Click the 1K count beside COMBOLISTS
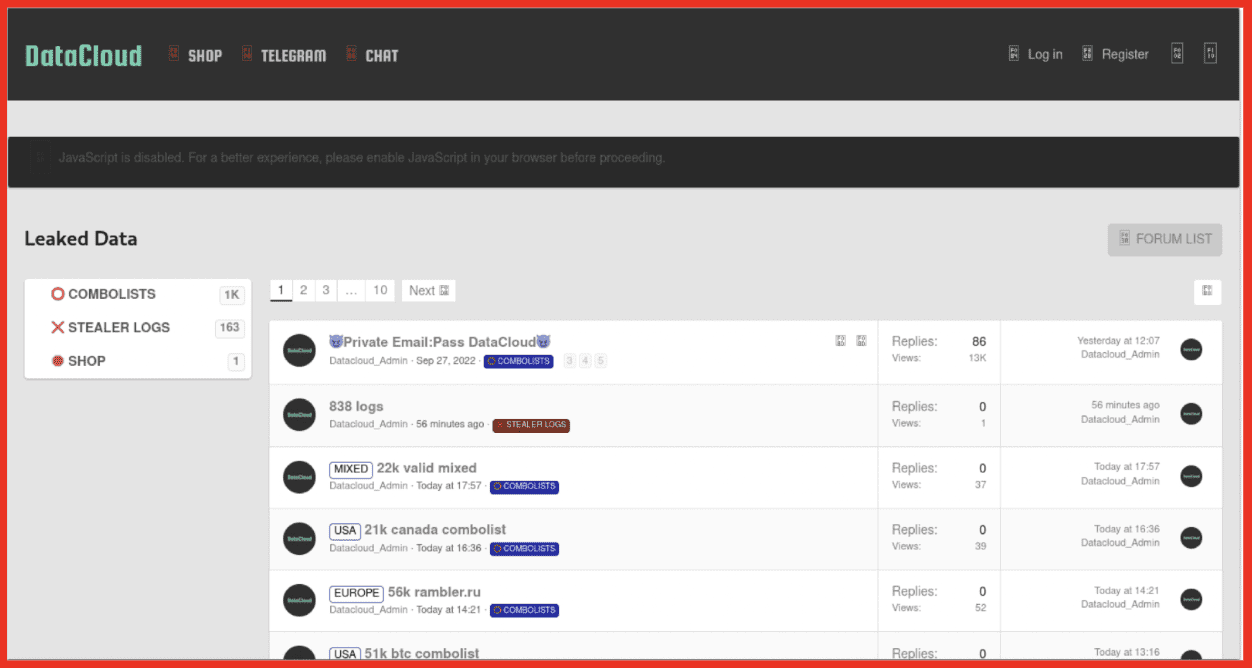Image resolution: width=1252 pixels, height=668 pixels. click(x=232, y=295)
